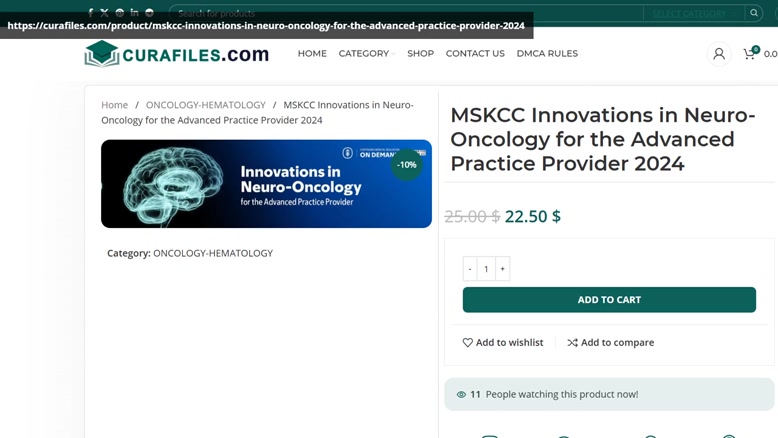This screenshot has width=778, height=438.
Task: Open the Neuro-Oncology product image
Action: tap(266, 184)
